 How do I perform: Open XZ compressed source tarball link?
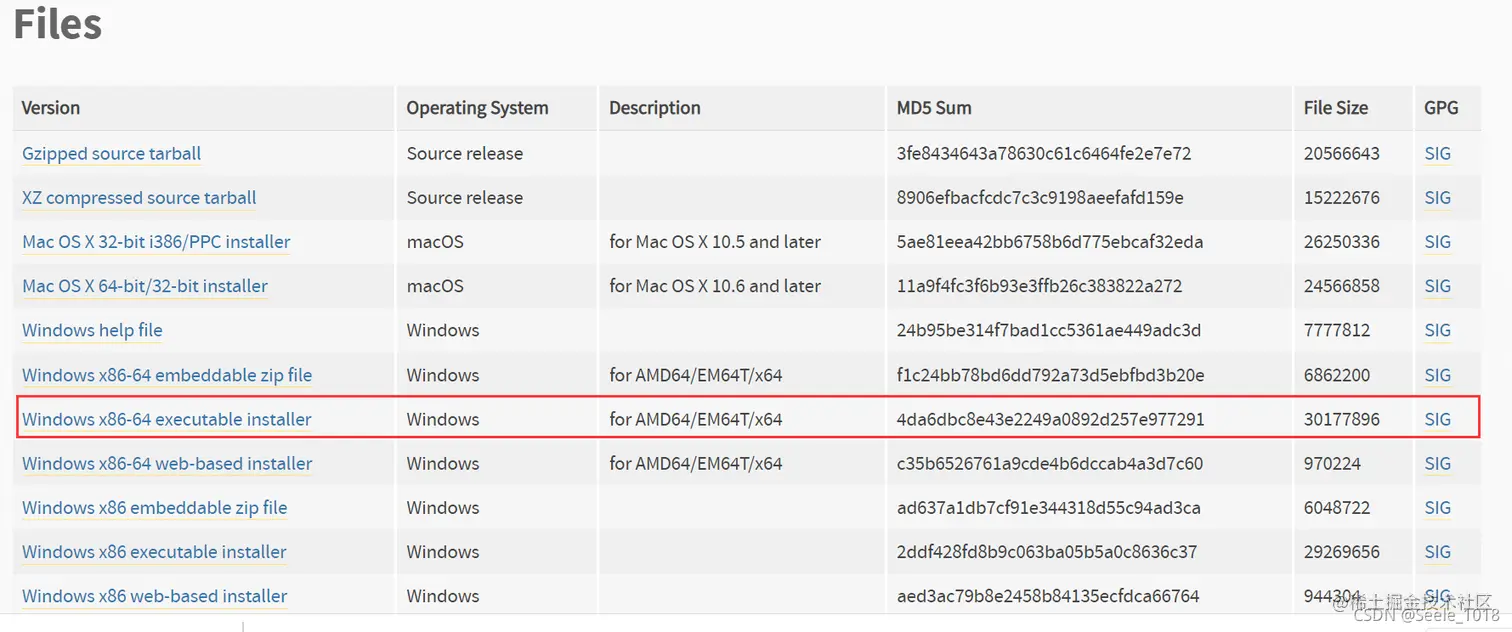tap(139, 198)
